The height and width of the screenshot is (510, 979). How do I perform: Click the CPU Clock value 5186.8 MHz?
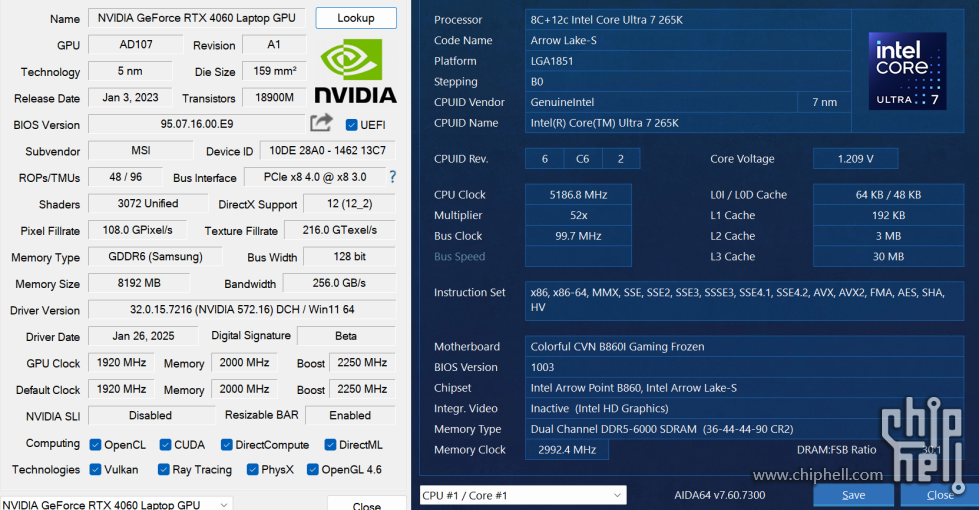[x=578, y=195]
